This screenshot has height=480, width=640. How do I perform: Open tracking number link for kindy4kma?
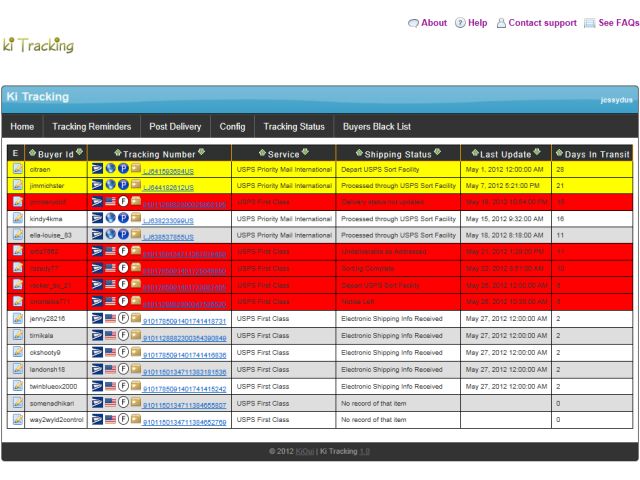(168, 221)
